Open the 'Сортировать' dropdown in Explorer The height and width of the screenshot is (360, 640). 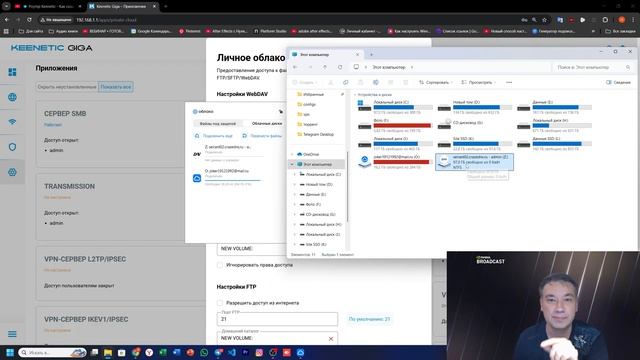tap(436, 82)
